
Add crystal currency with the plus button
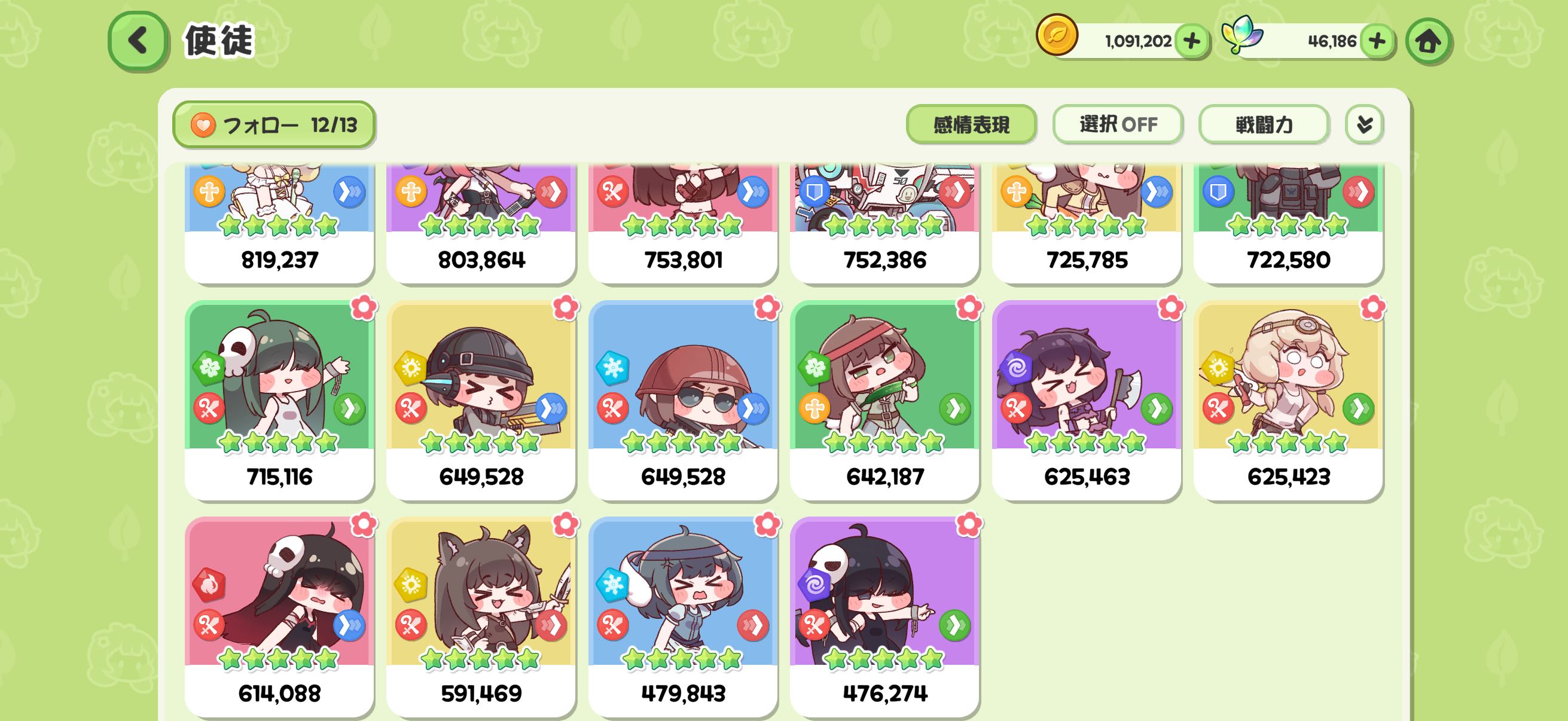(1376, 41)
